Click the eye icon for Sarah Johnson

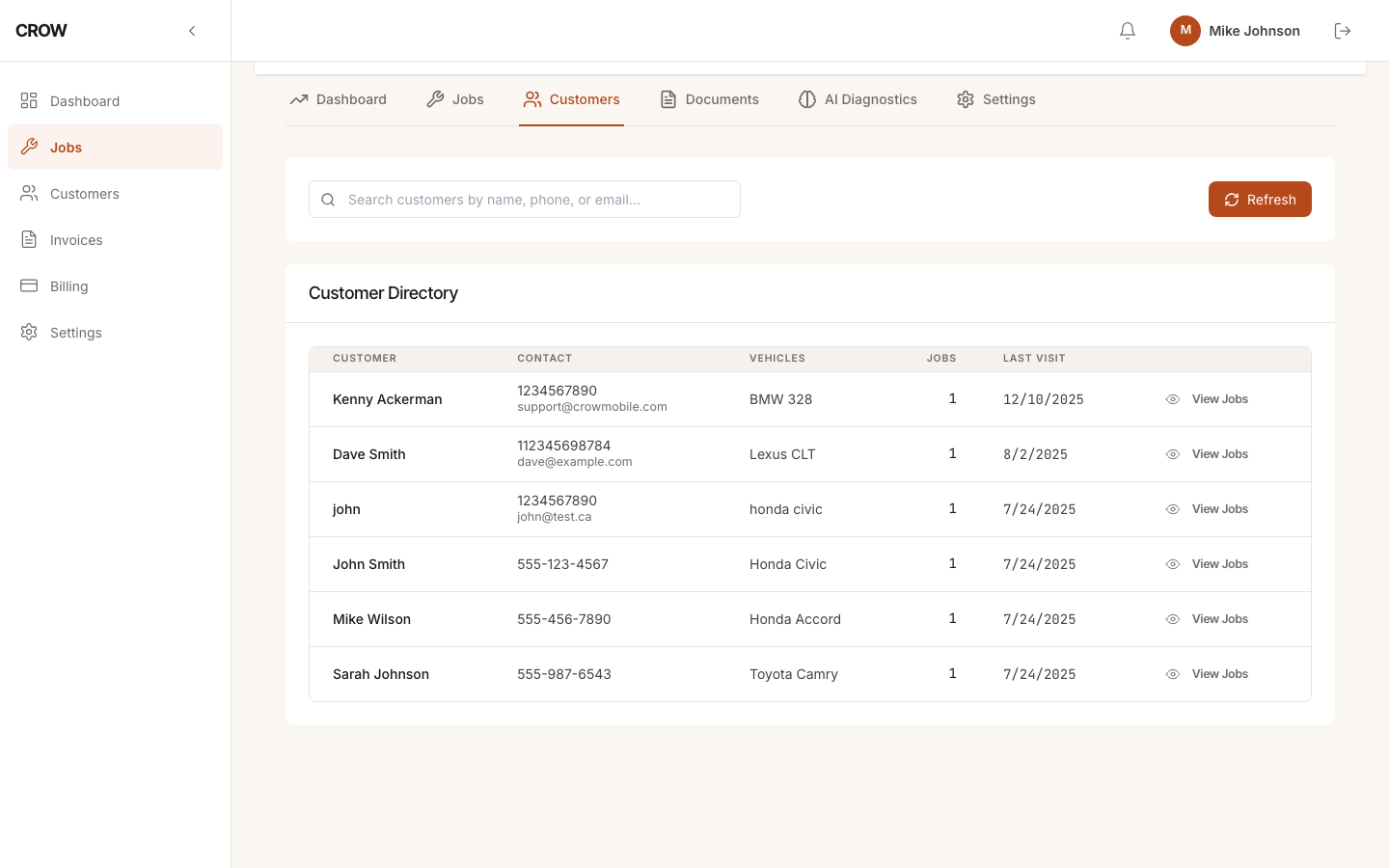1173,674
